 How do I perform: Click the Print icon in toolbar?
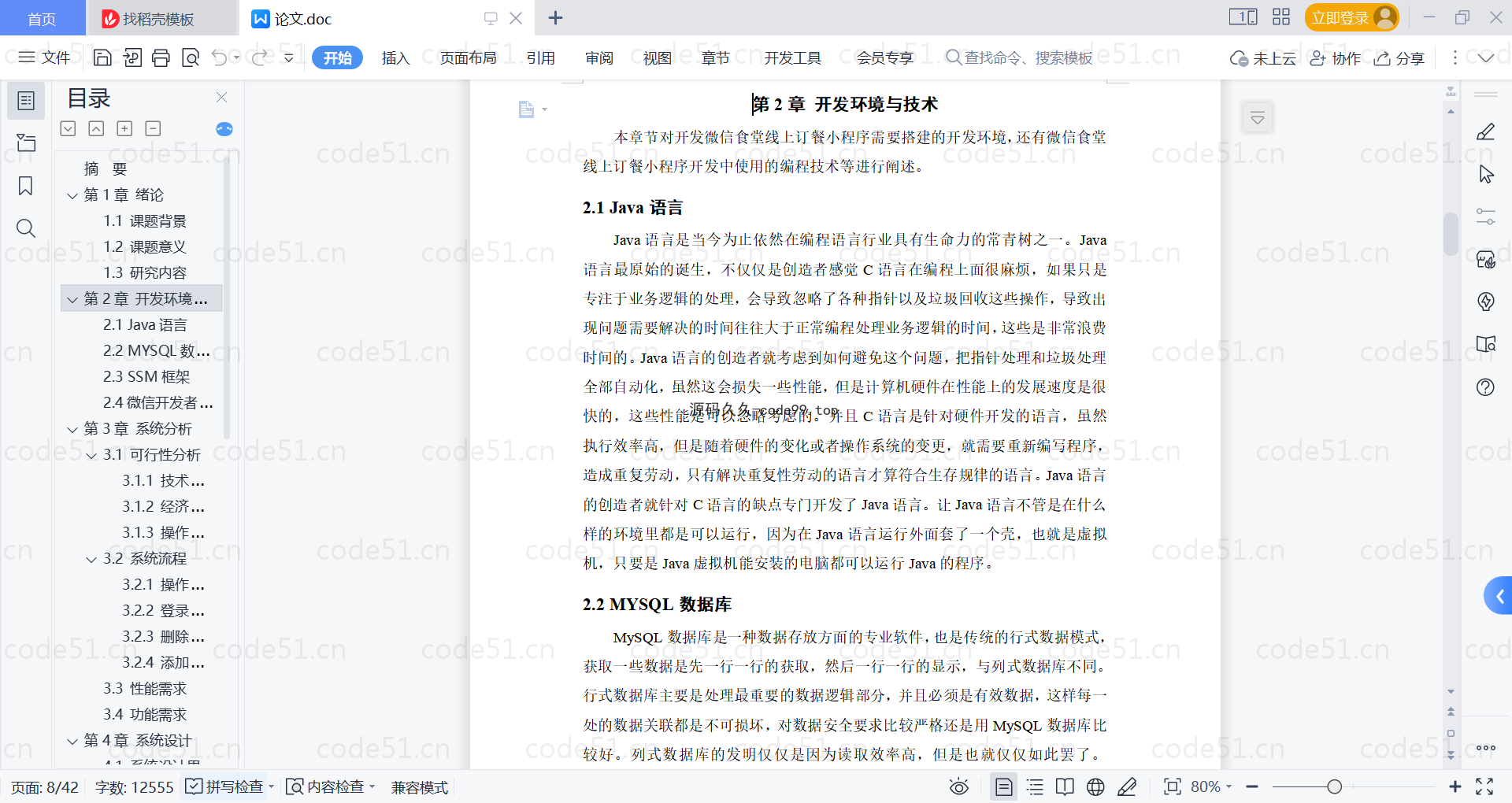(161, 57)
